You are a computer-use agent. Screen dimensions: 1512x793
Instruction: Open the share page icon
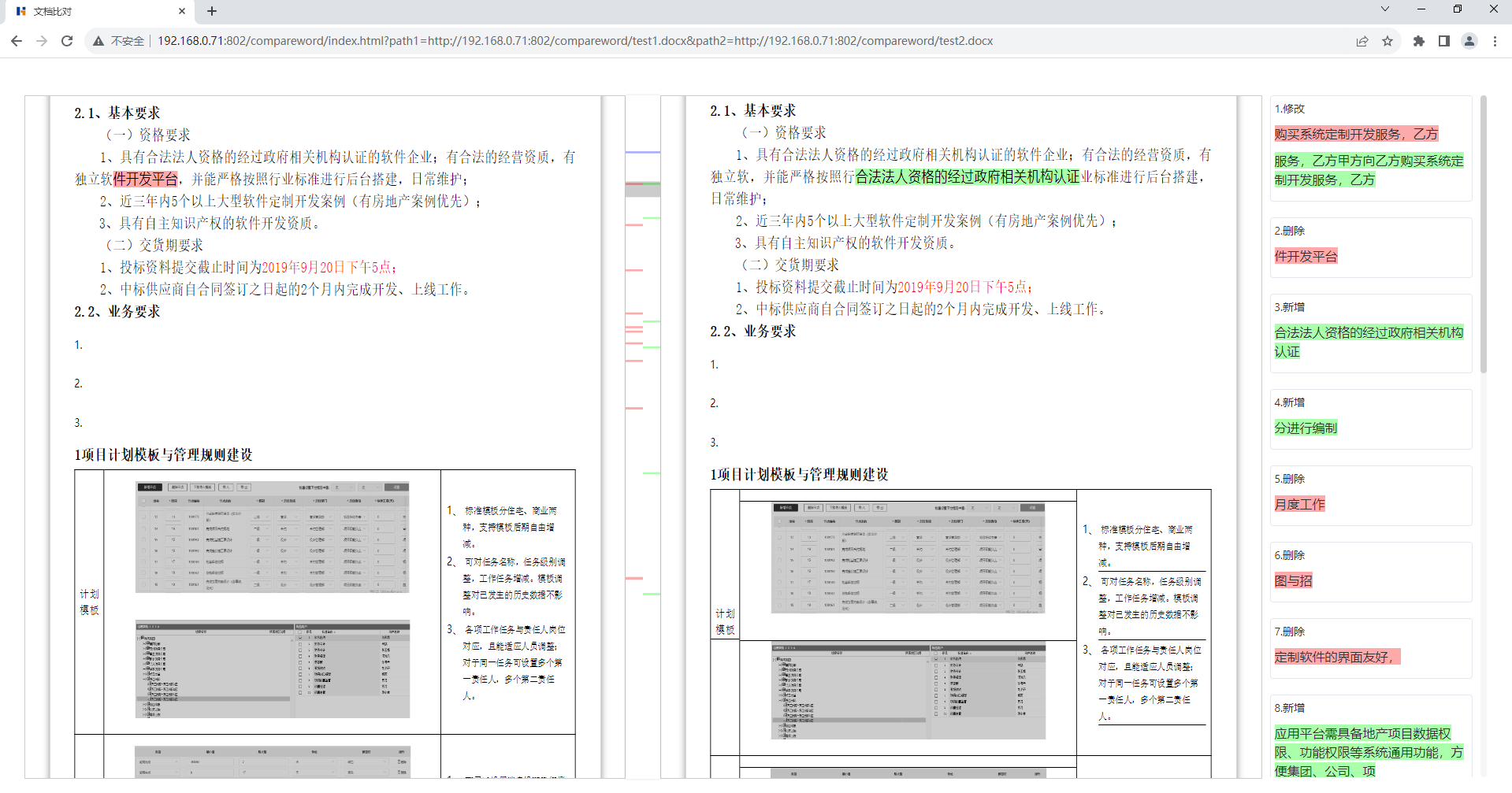1362,41
